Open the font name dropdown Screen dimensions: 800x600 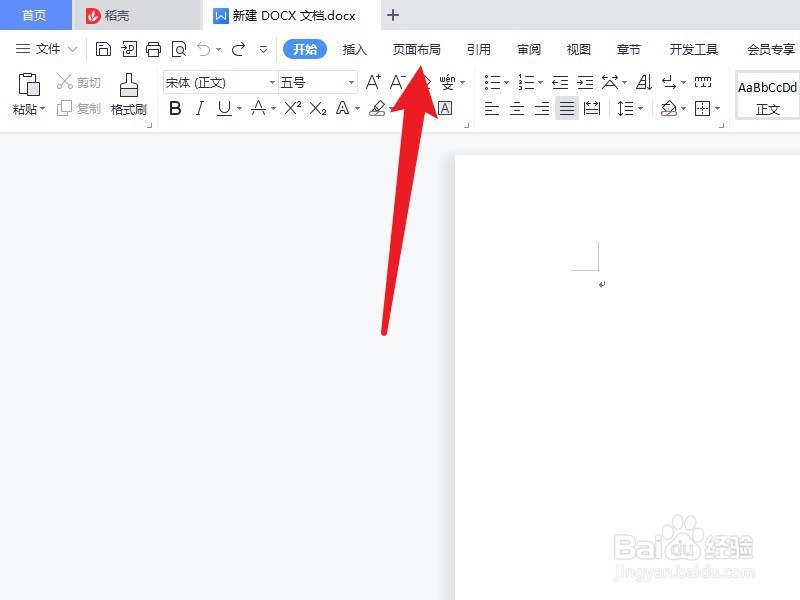[x=272, y=82]
